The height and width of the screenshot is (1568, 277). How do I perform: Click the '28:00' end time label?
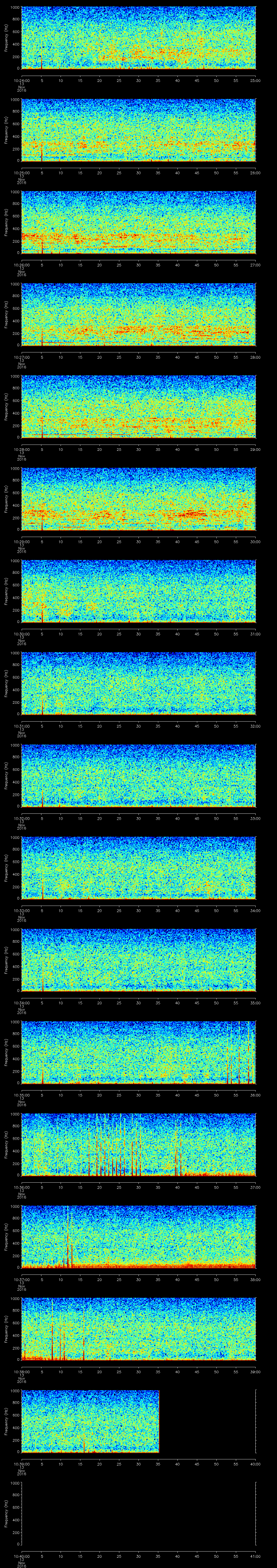256,357
